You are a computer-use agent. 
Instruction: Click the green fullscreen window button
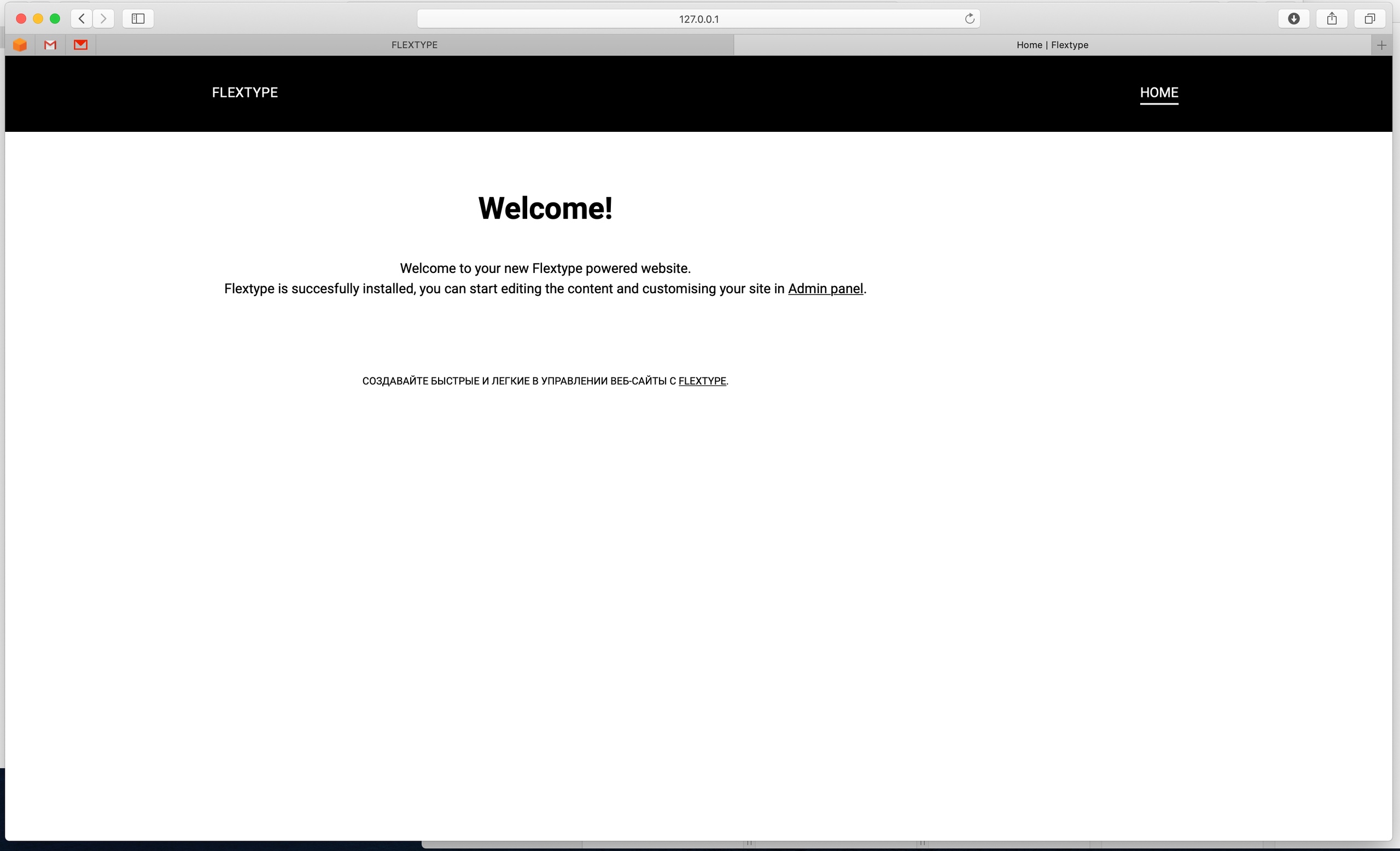coord(55,19)
